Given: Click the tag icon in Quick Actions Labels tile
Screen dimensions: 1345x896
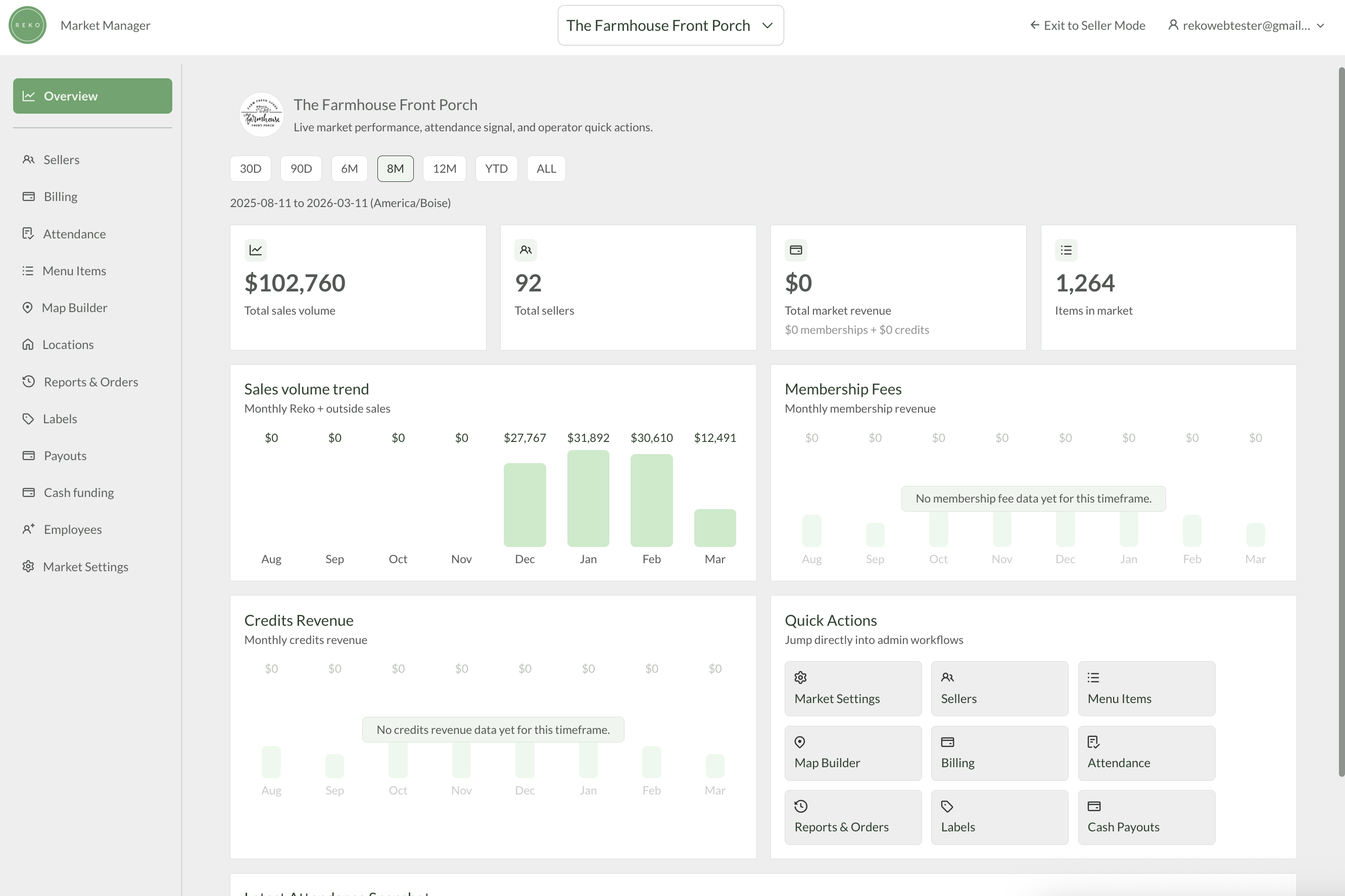Looking at the screenshot, I should click(x=948, y=806).
